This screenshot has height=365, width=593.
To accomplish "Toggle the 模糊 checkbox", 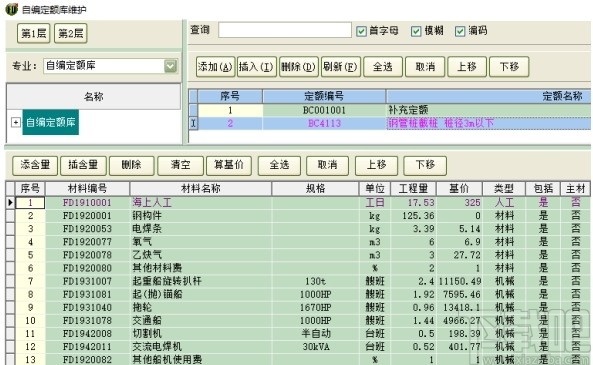I will click(x=416, y=31).
